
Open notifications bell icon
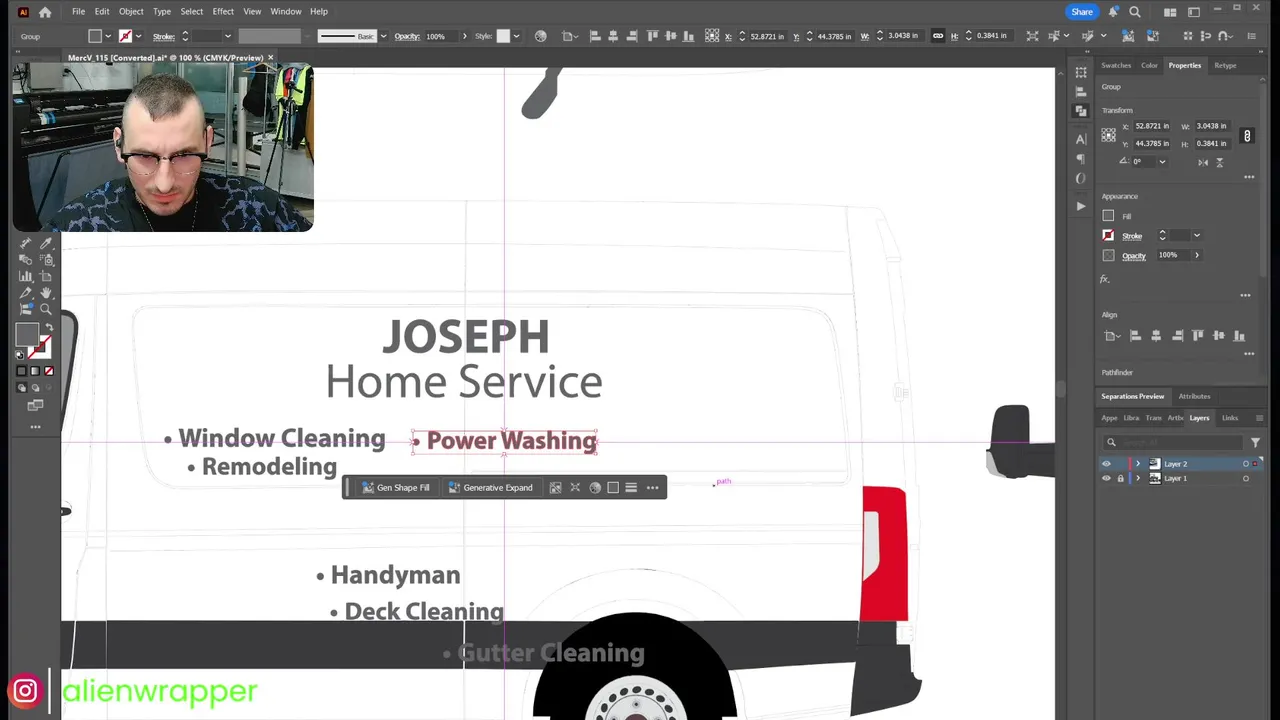[1113, 12]
